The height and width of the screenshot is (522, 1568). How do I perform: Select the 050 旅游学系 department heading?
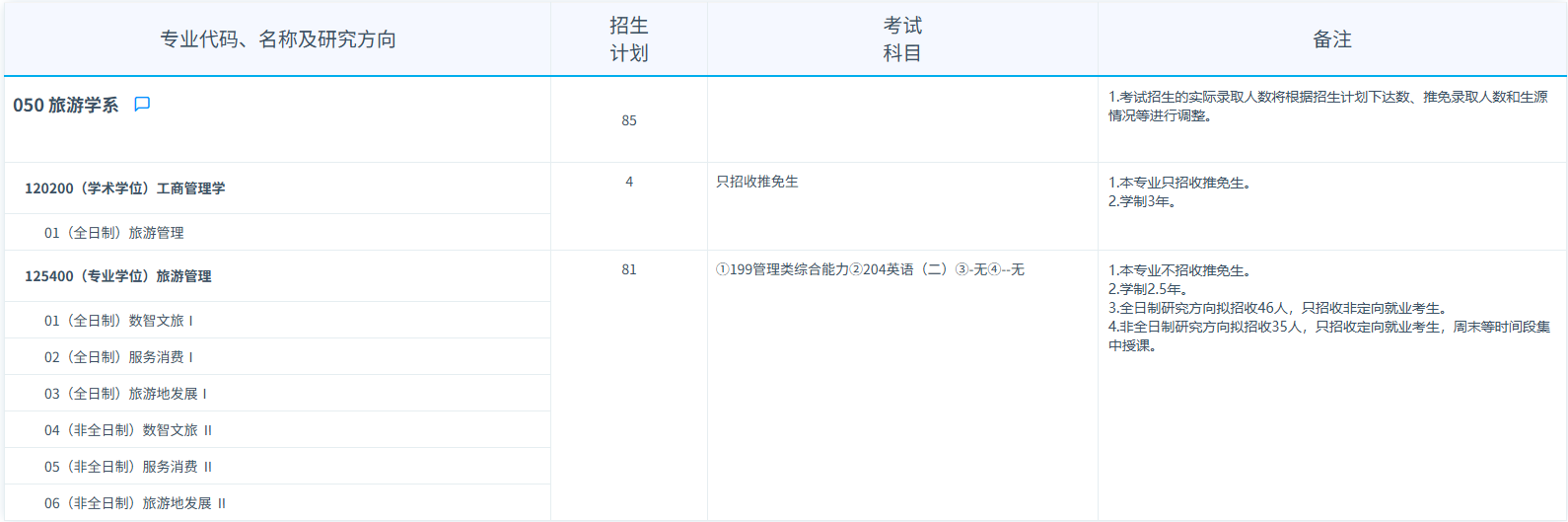[65, 106]
